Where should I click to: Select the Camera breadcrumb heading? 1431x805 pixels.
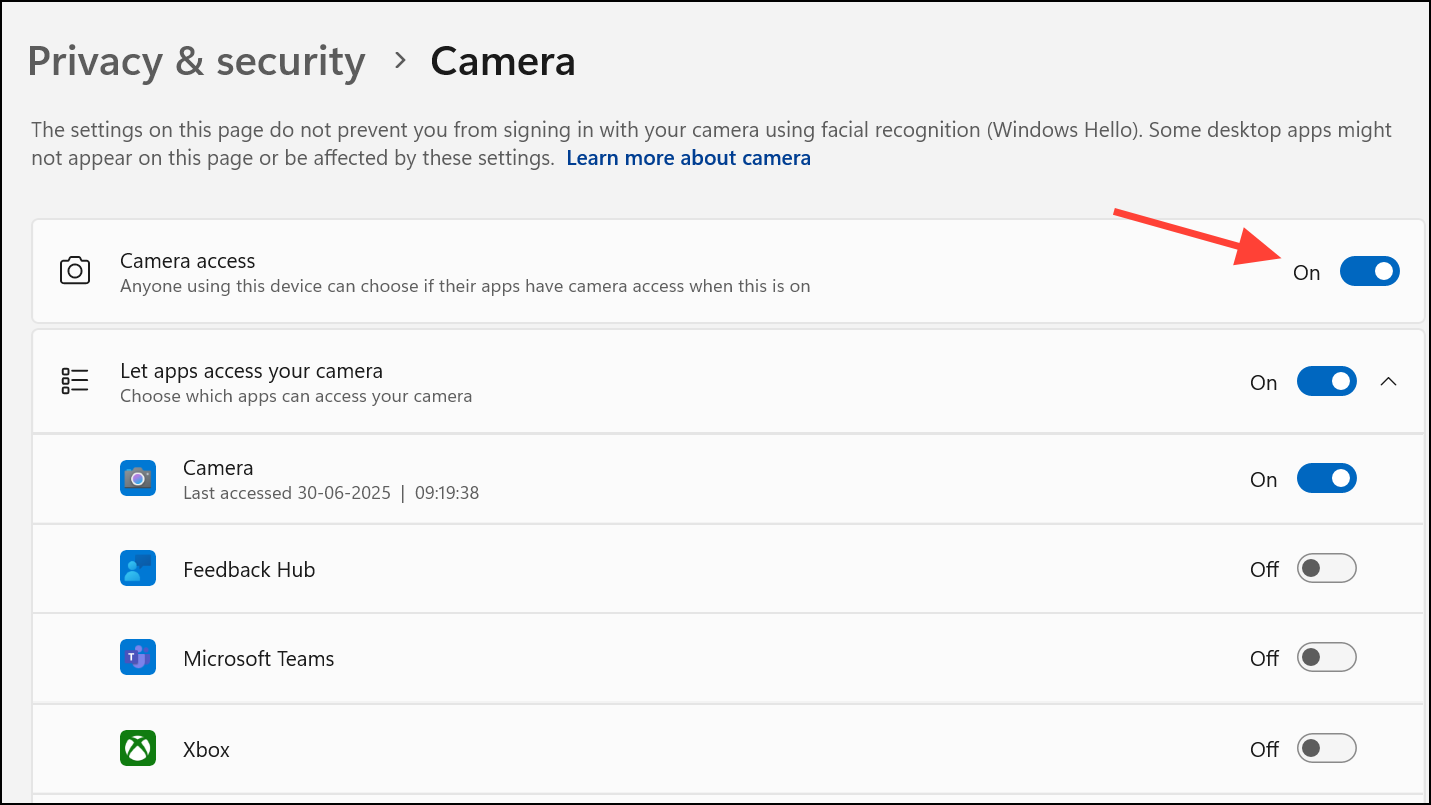coord(502,61)
